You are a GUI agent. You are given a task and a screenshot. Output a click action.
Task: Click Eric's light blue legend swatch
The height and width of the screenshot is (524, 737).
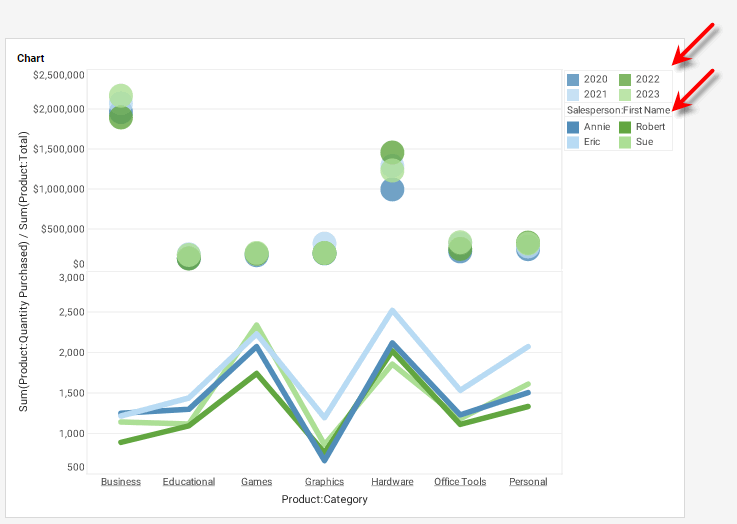click(x=574, y=142)
